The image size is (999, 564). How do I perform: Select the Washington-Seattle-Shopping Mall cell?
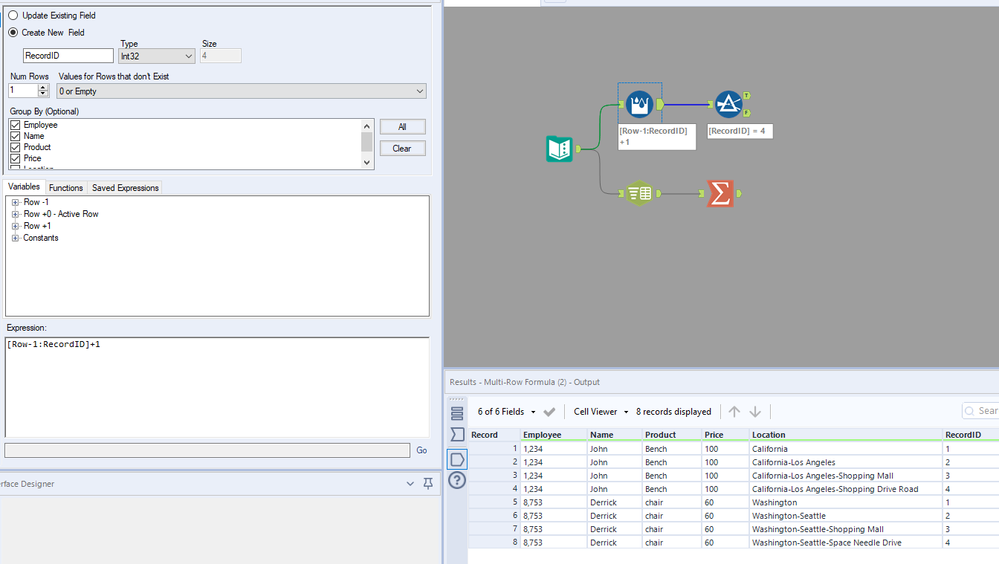[845, 529]
